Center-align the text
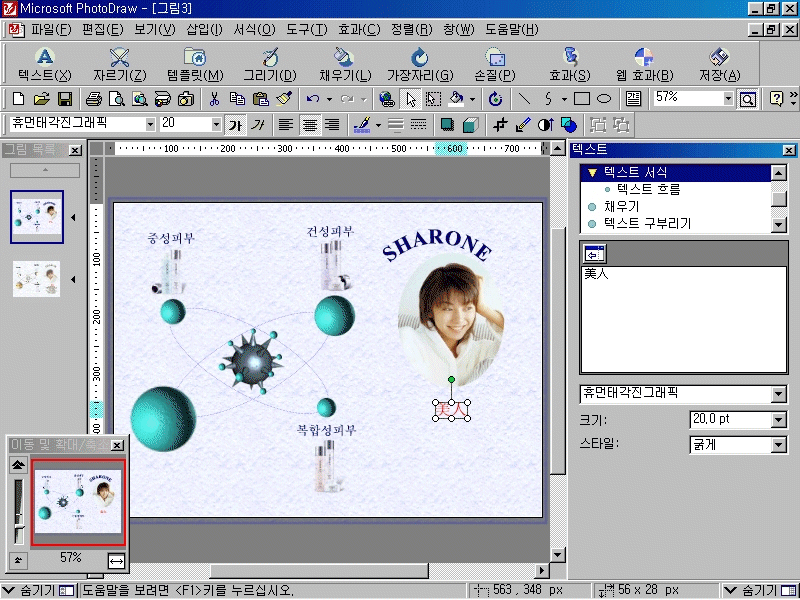Image resolution: width=800 pixels, height=600 pixels. click(x=310, y=124)
